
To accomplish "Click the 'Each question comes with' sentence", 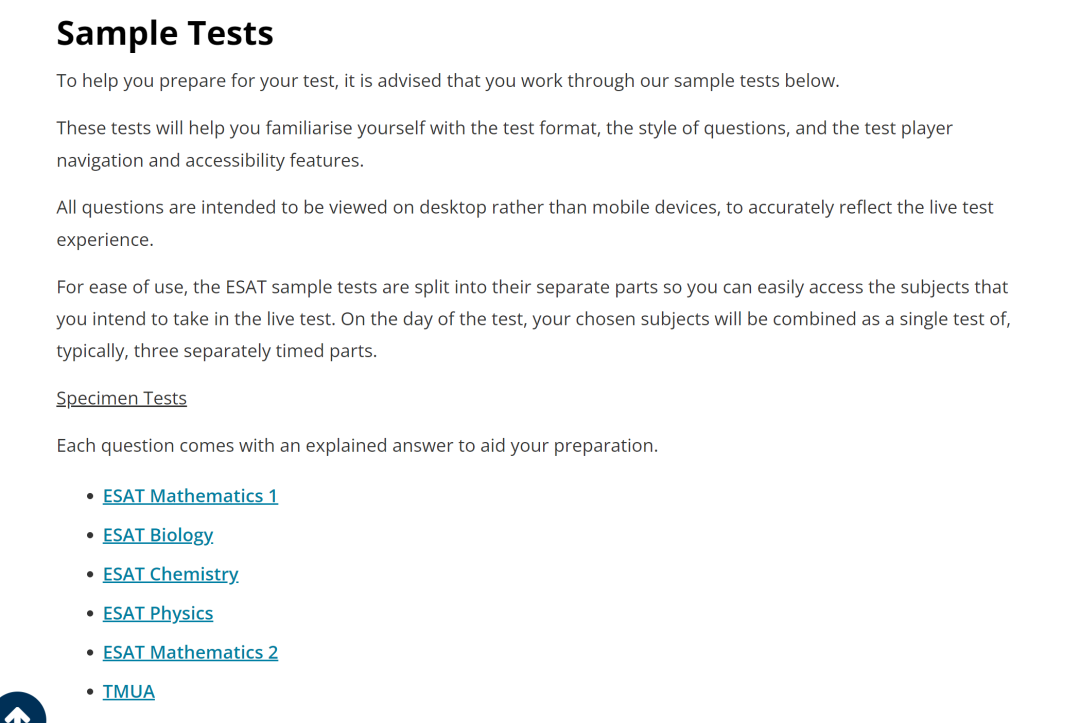I will 357,446.
